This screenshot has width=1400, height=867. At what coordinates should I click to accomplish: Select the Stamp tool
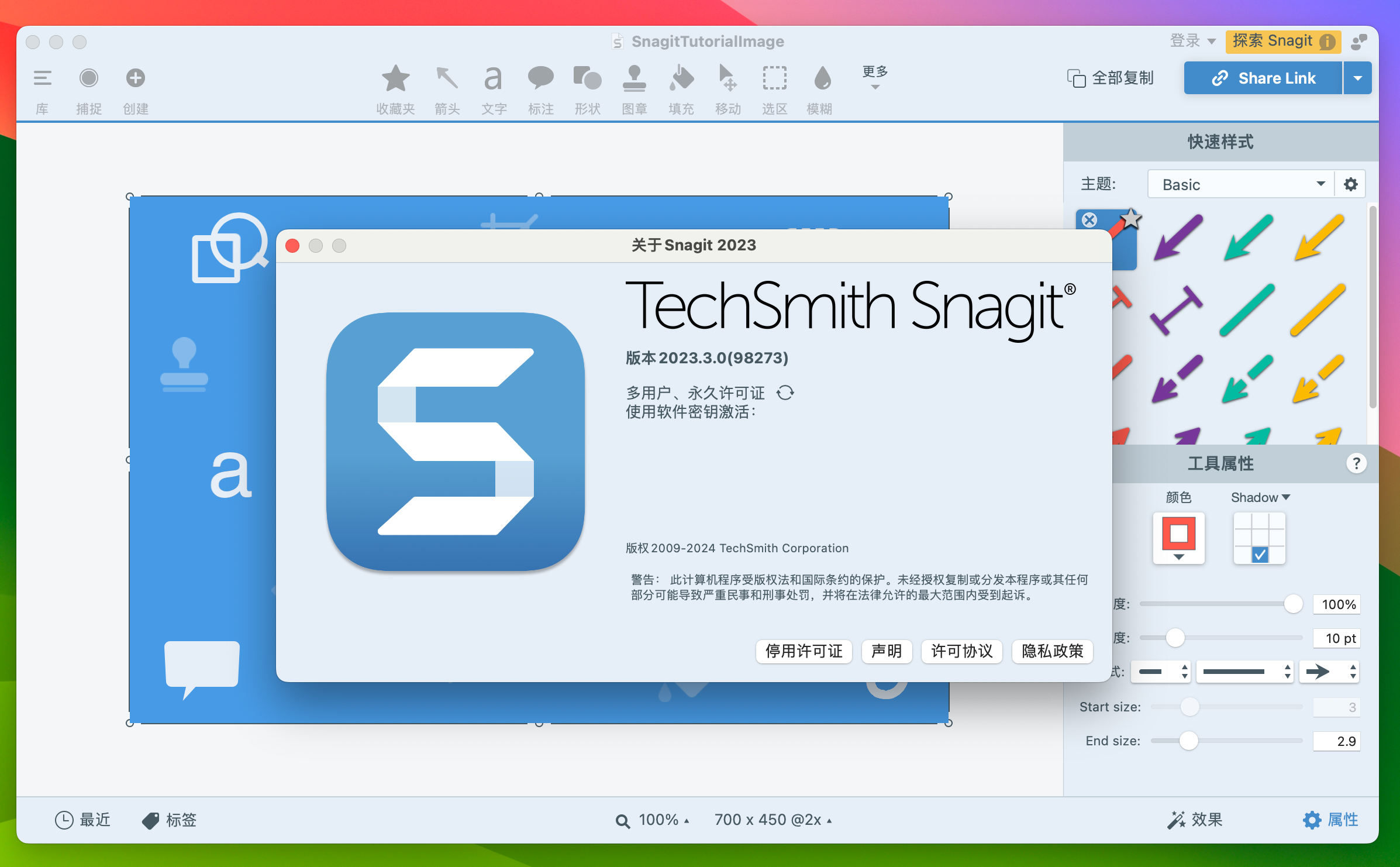pyautogui.click(x=634, y=79)
